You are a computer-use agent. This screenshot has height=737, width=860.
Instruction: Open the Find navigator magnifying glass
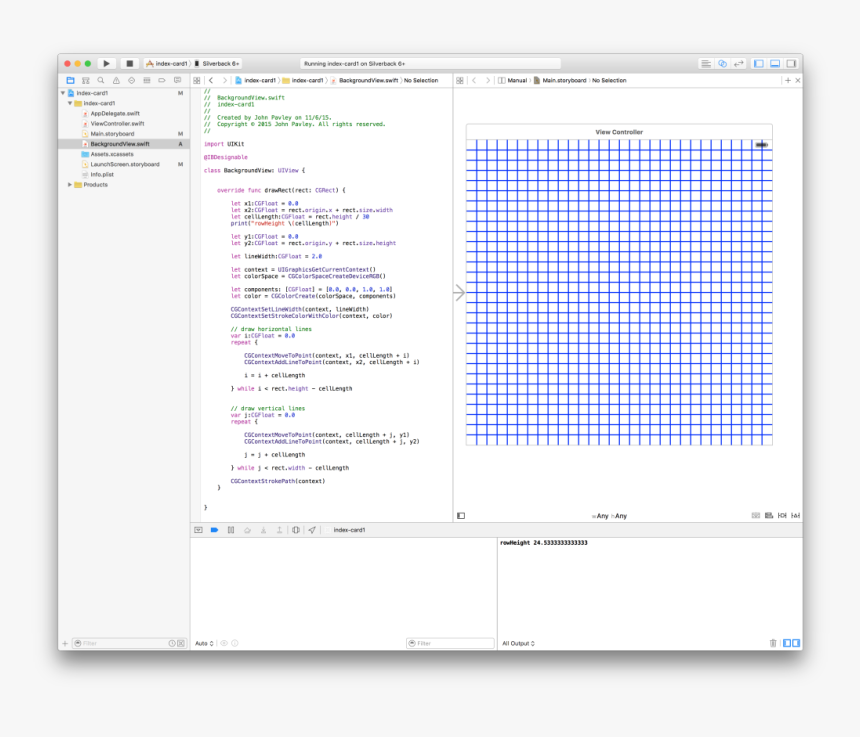click(x=101, y=81)
